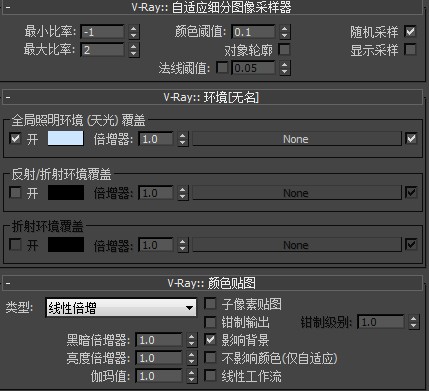429x391 pixels.
Task: Click the 最大比率 input field
Action: (x=102, y=50)
